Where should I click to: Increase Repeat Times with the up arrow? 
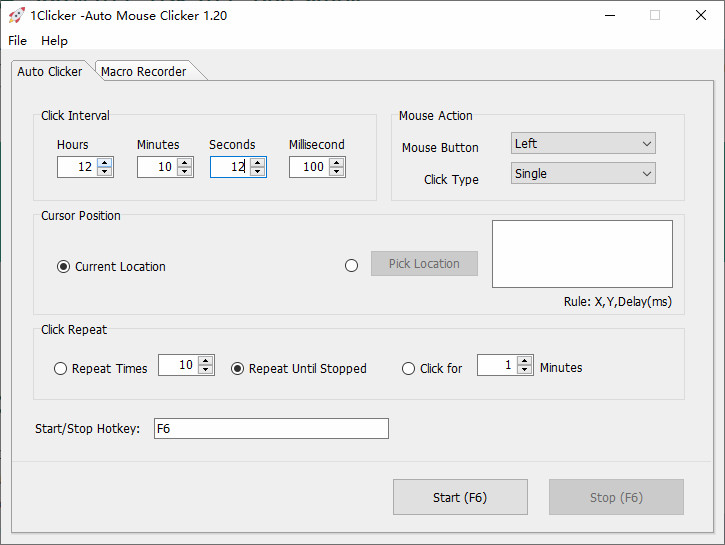point(206,361)
